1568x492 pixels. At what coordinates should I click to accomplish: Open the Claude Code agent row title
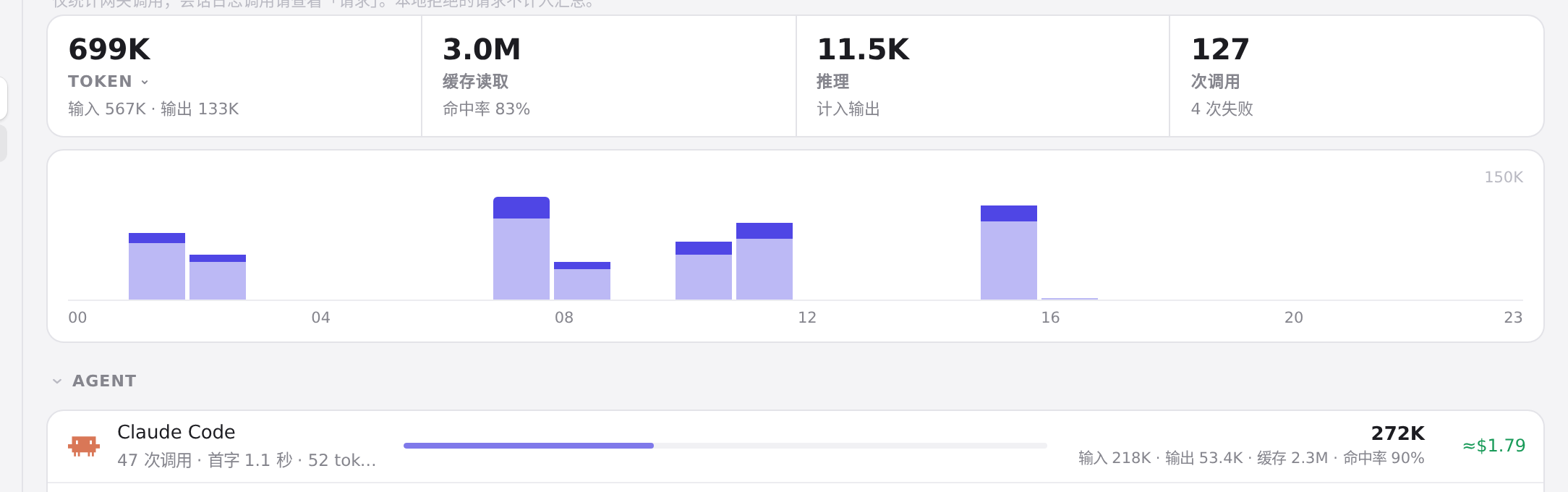point(176,432)
